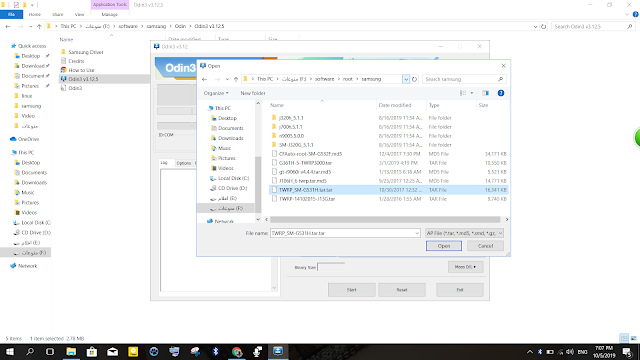Switch to Options tab in Odin3
This screenshot has height=360, width=640.
[x=183, y=163]
